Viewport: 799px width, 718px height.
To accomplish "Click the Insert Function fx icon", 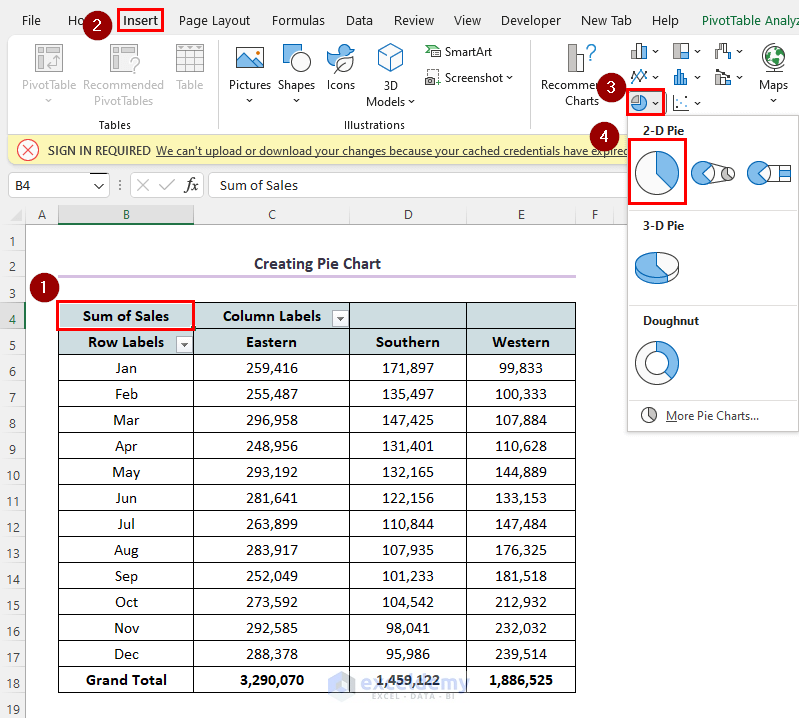I will coord(192,185).
